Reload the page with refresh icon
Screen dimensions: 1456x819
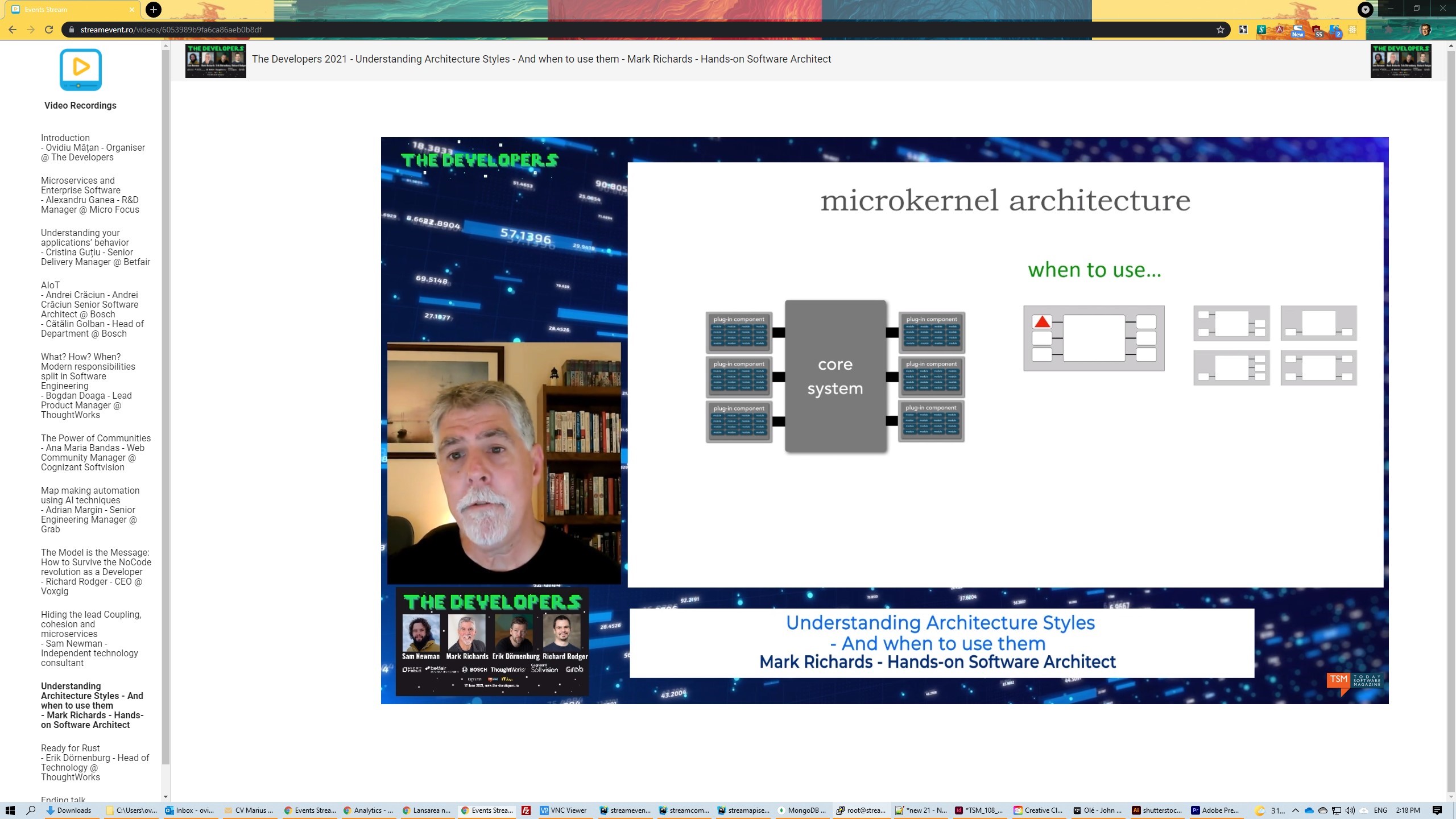tap(49, 30)
